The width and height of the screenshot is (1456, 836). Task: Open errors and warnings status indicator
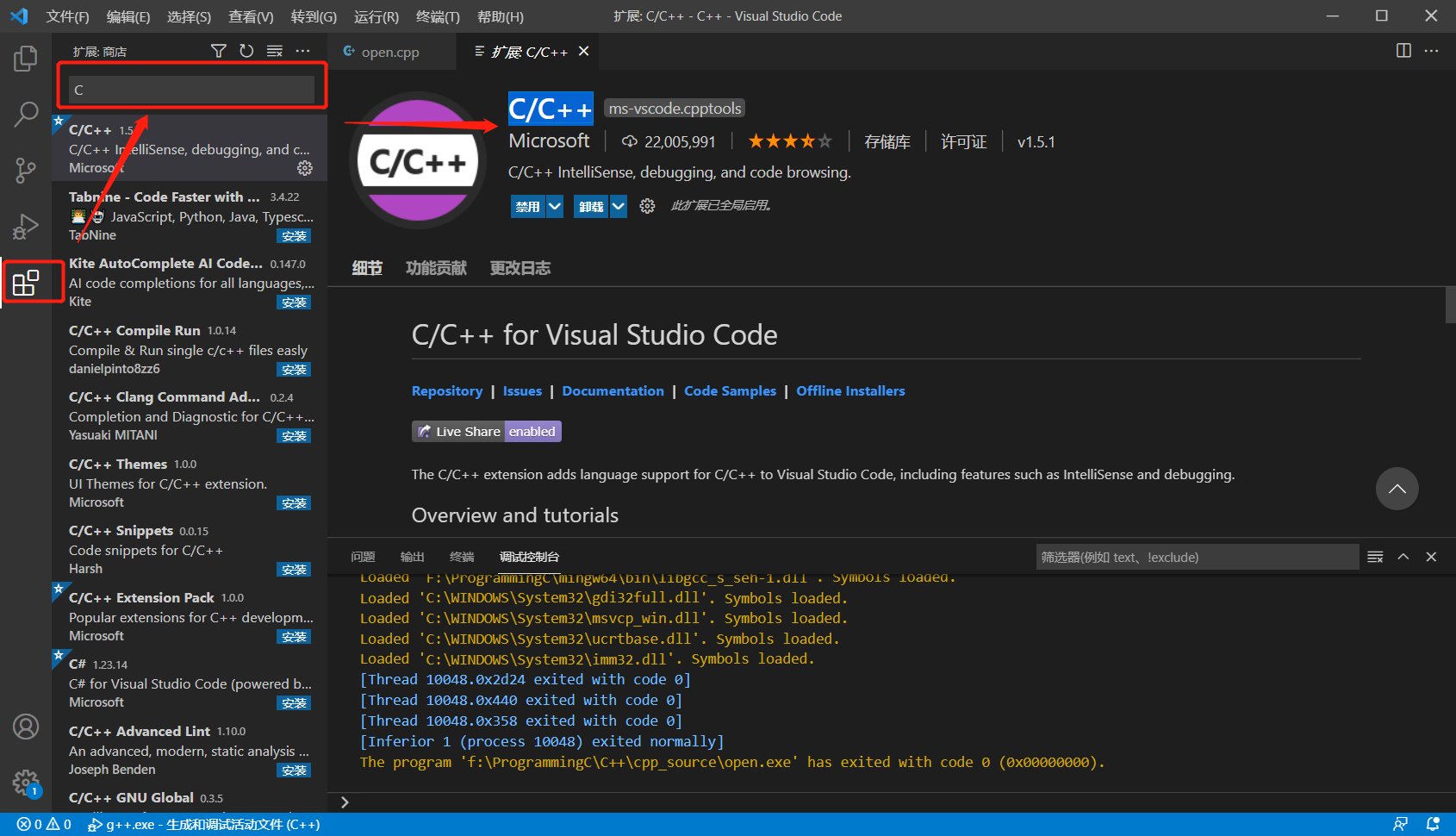(44, 825)
